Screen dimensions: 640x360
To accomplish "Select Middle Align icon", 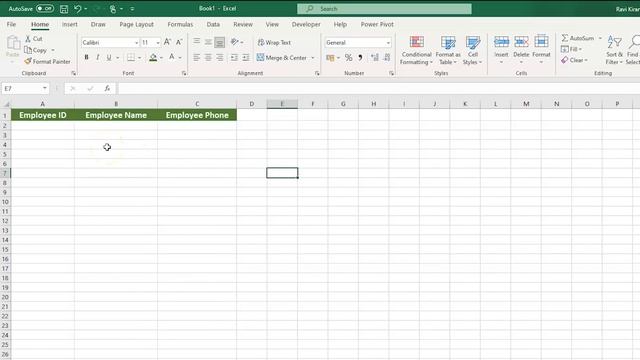I will [208, 42].
